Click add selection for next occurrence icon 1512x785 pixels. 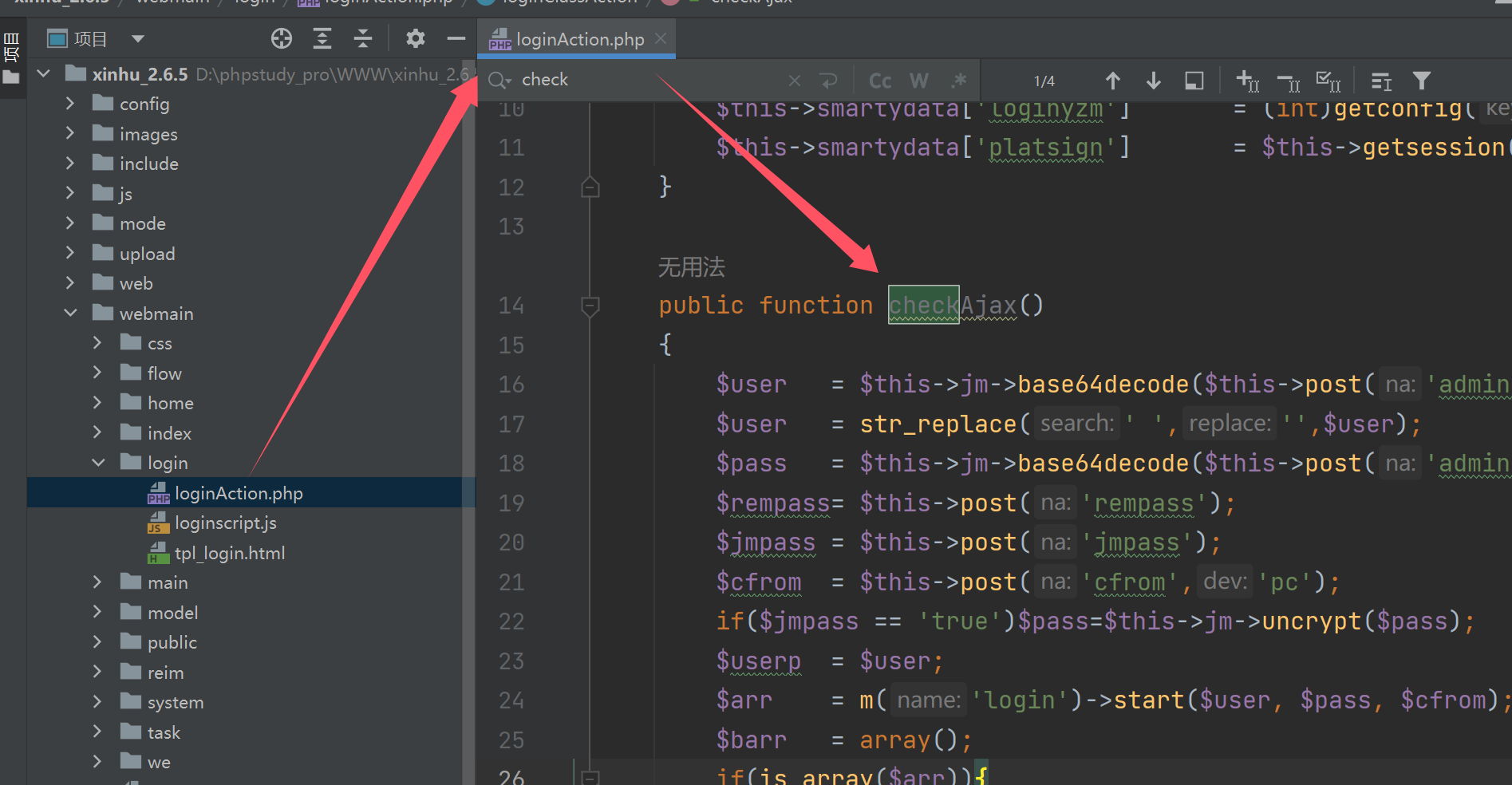1247,81
